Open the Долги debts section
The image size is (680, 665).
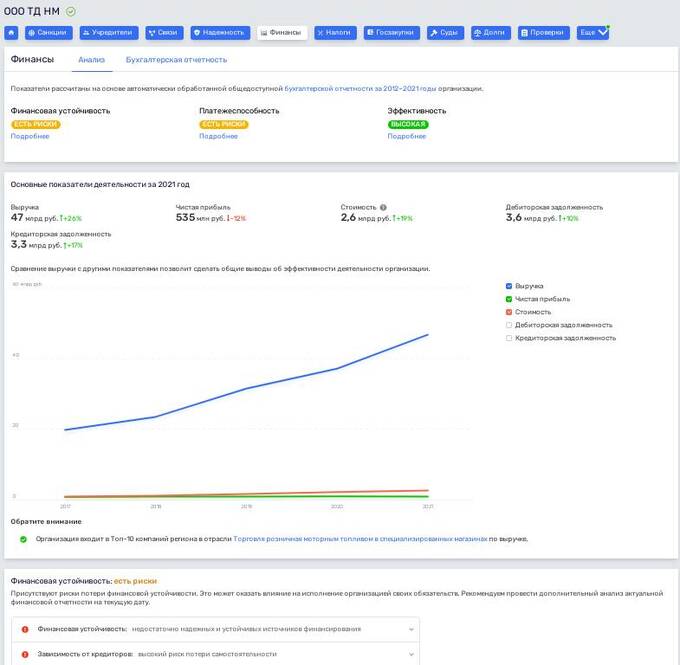click(490, 33)
